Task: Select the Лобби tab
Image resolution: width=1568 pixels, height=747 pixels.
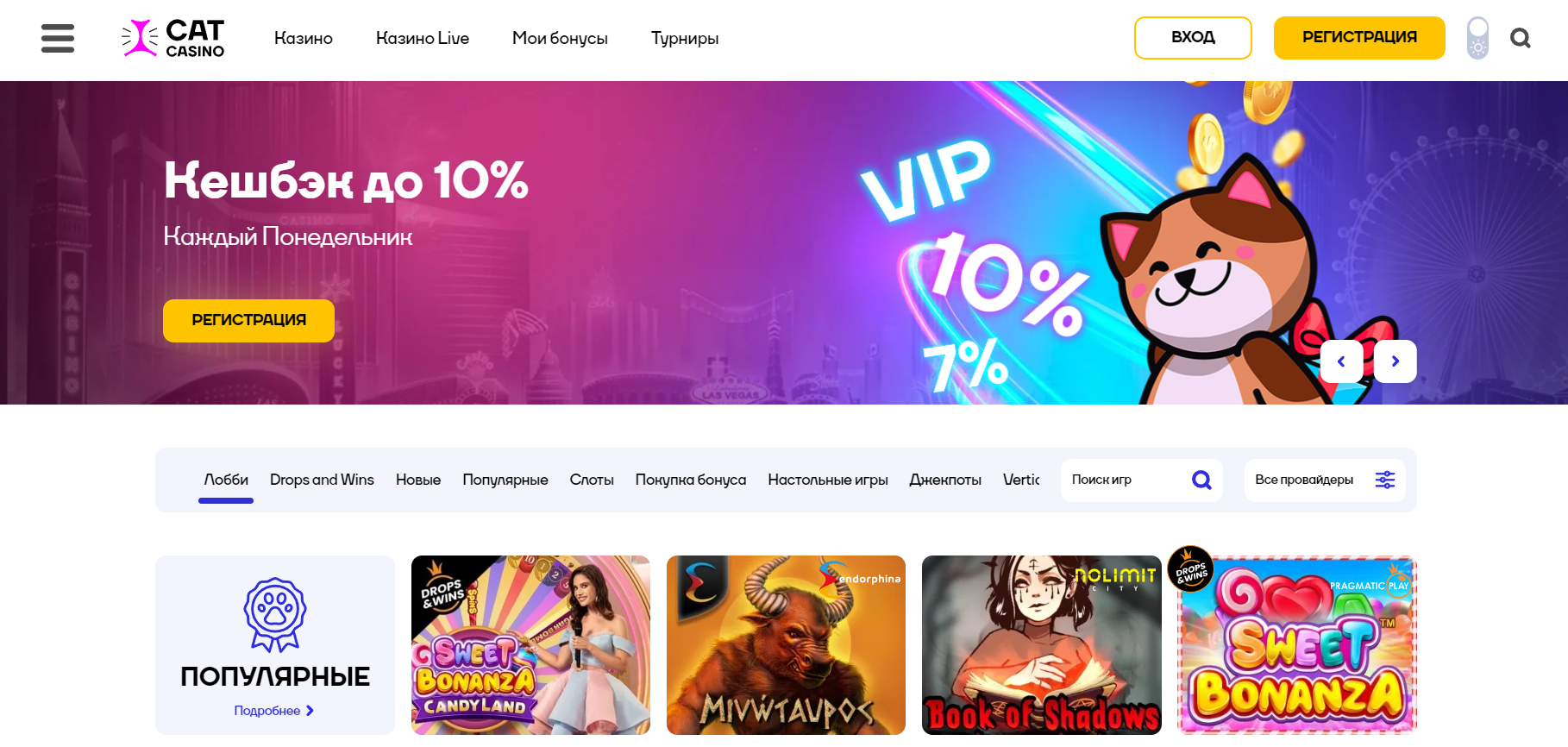Action: [x=226, y=480]
